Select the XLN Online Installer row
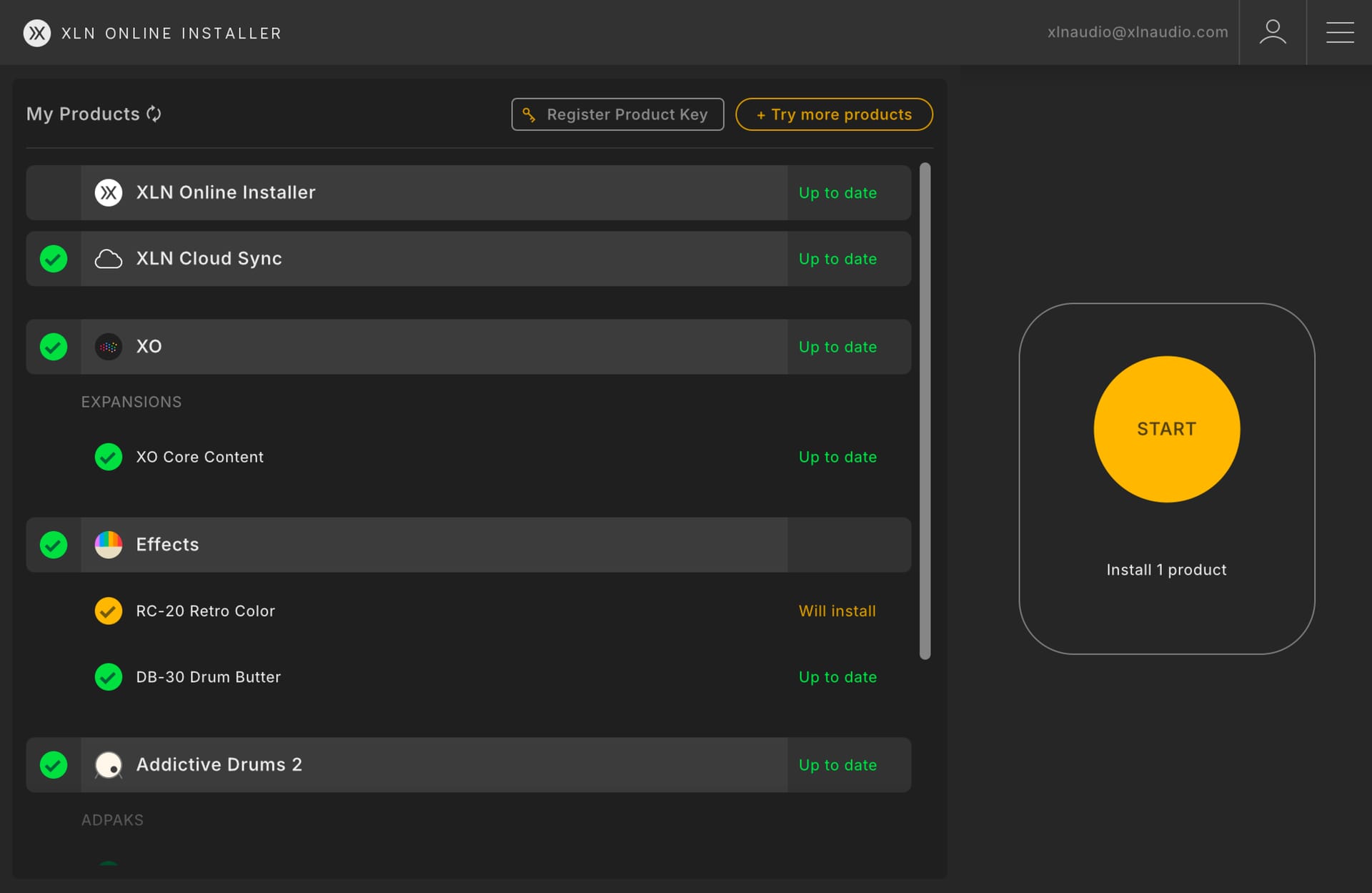 click(x=468, y=192)
